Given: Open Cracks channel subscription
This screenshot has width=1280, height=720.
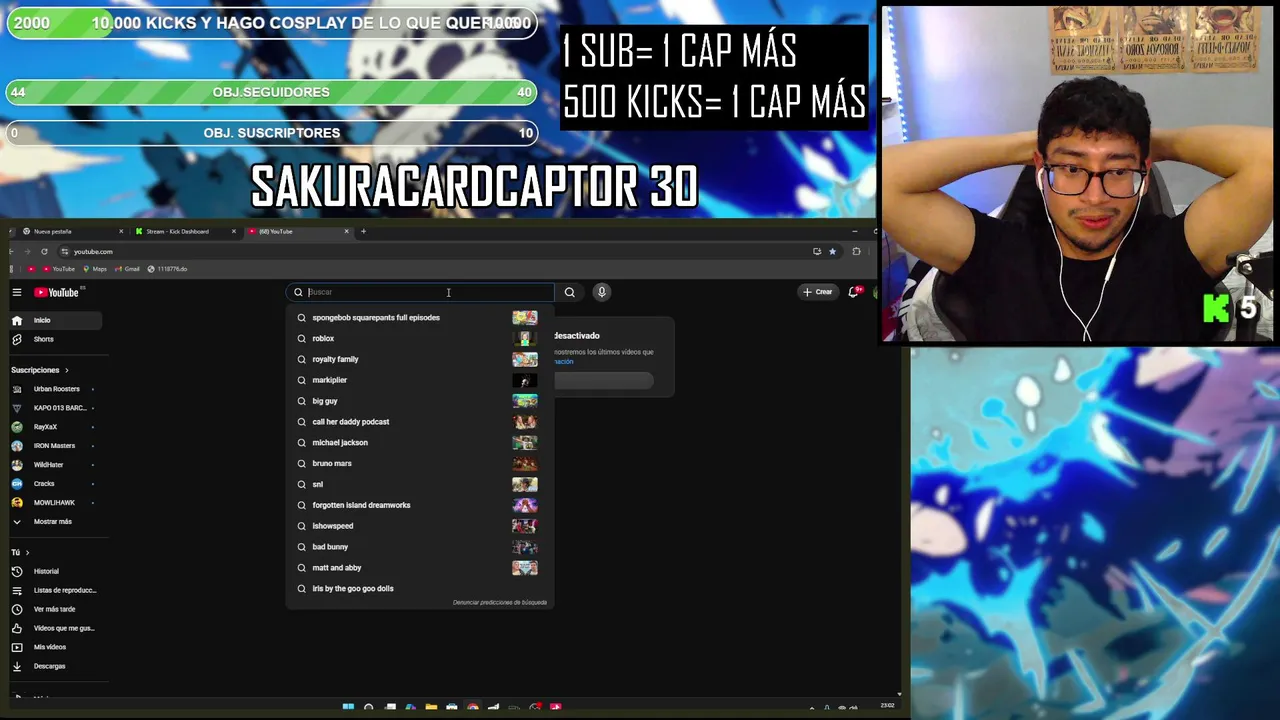Looking at the screenshot, I should [56, 484].
